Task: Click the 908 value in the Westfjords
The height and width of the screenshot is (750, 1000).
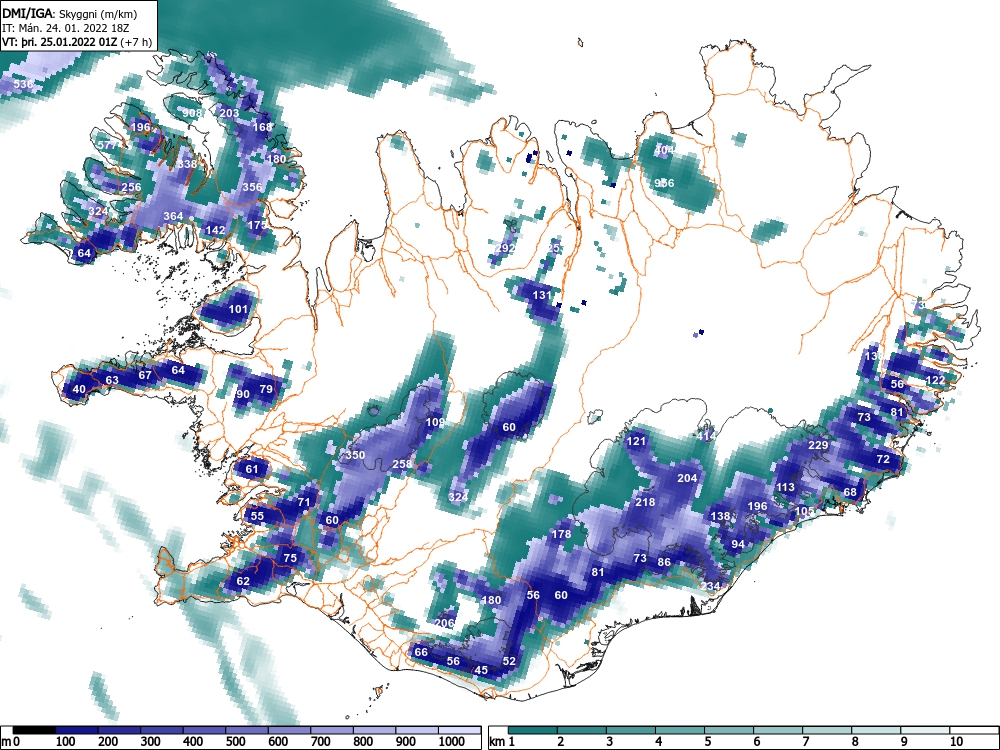Action: coord(192,113)
